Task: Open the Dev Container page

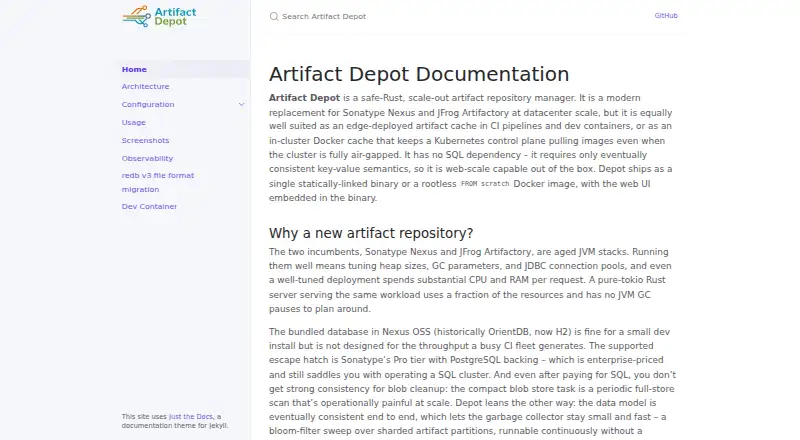Action: (149, 207)
